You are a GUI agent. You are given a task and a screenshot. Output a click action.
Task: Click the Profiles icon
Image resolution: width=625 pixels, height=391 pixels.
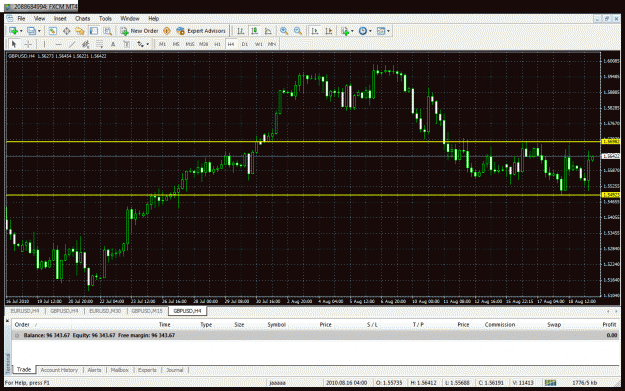coord(31,31)
